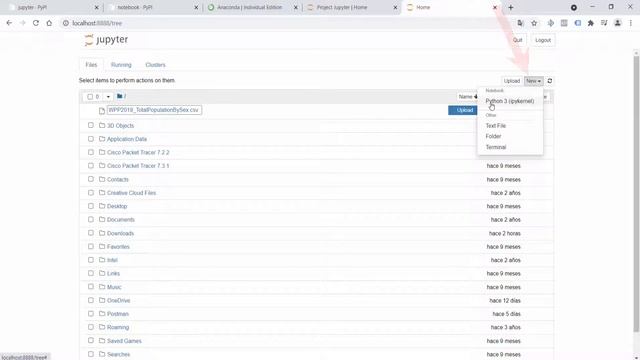This screenshot has height=360, width=640.
Task: Open the Downloads folder link
Action: click(x=120, y=233)
